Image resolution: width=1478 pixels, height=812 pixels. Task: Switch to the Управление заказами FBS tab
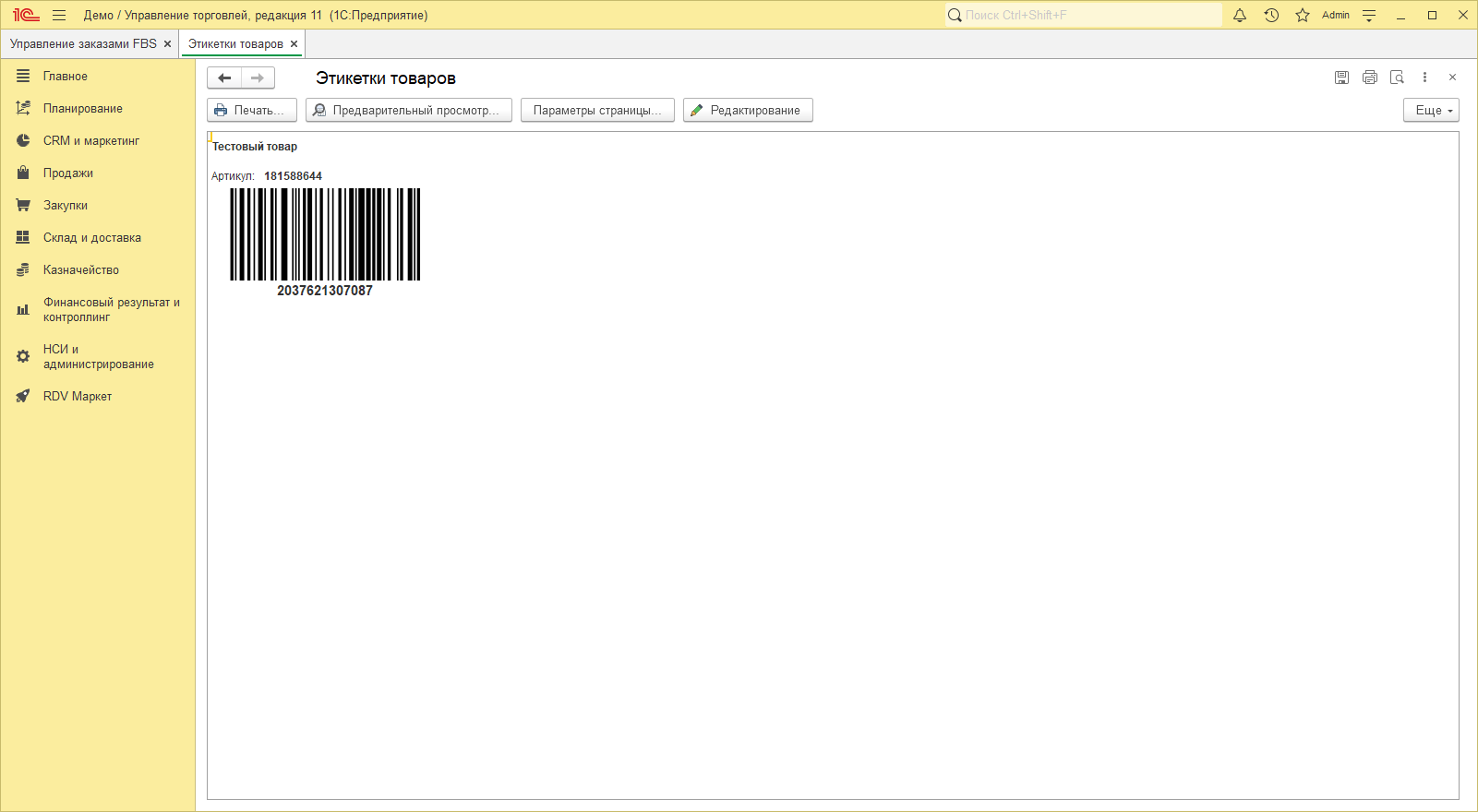pos(83,43)
